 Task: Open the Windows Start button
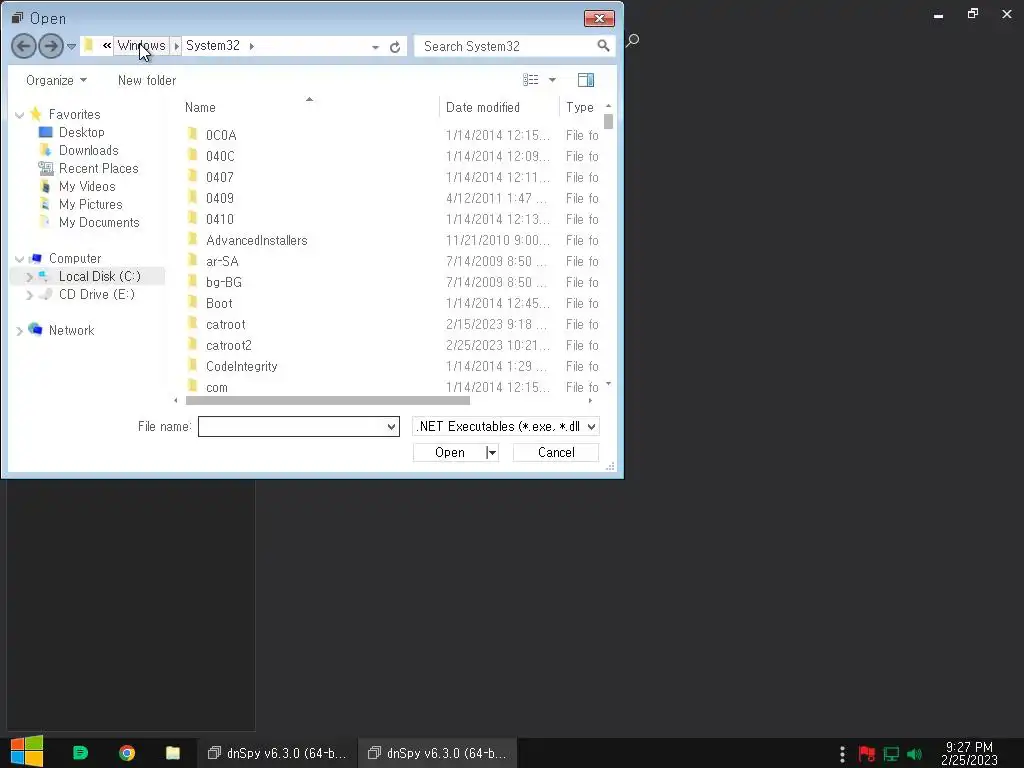tap(27, 752)
